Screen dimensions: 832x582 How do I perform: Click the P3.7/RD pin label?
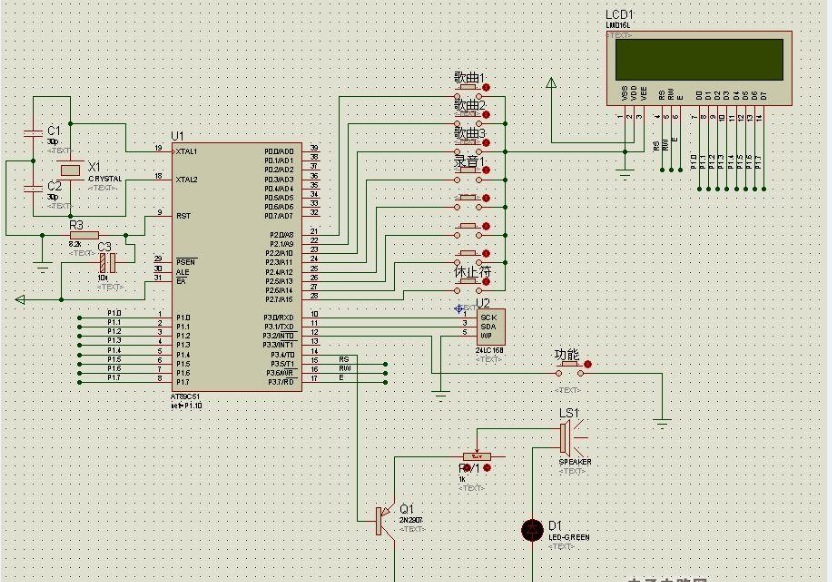click(x=281, y=382)
